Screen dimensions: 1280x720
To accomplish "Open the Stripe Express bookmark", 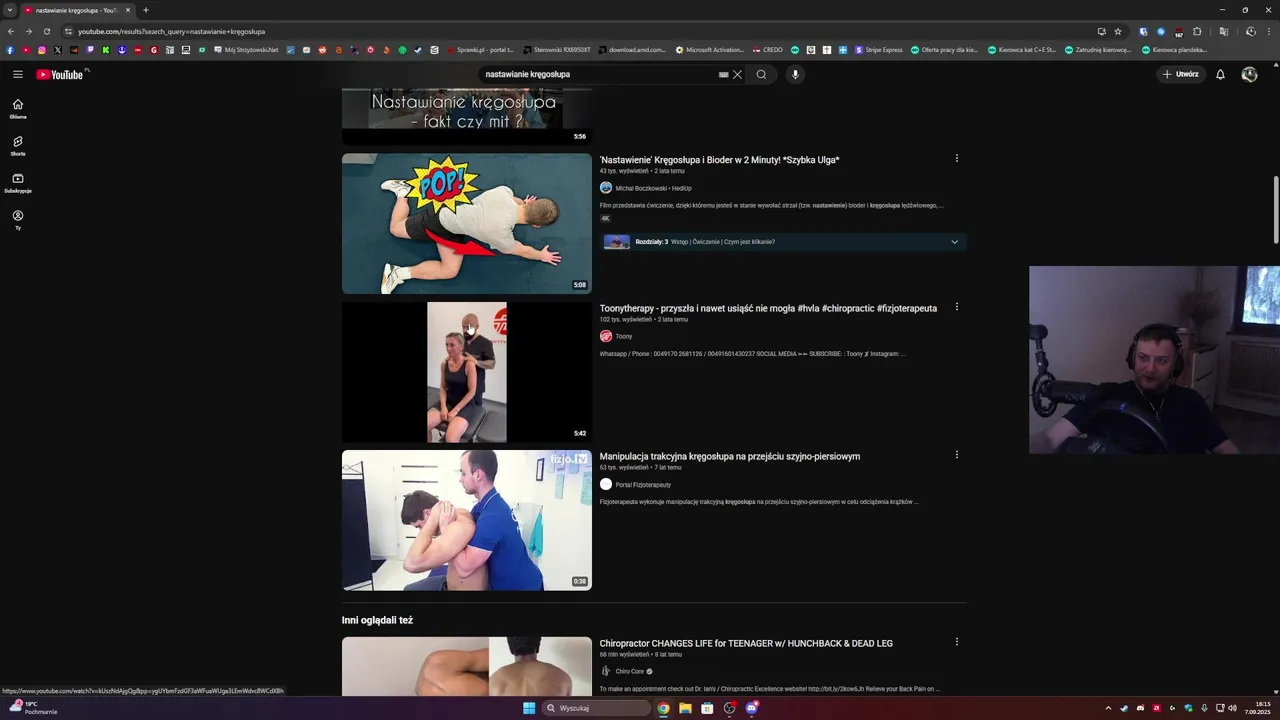I will pos(879,50).
